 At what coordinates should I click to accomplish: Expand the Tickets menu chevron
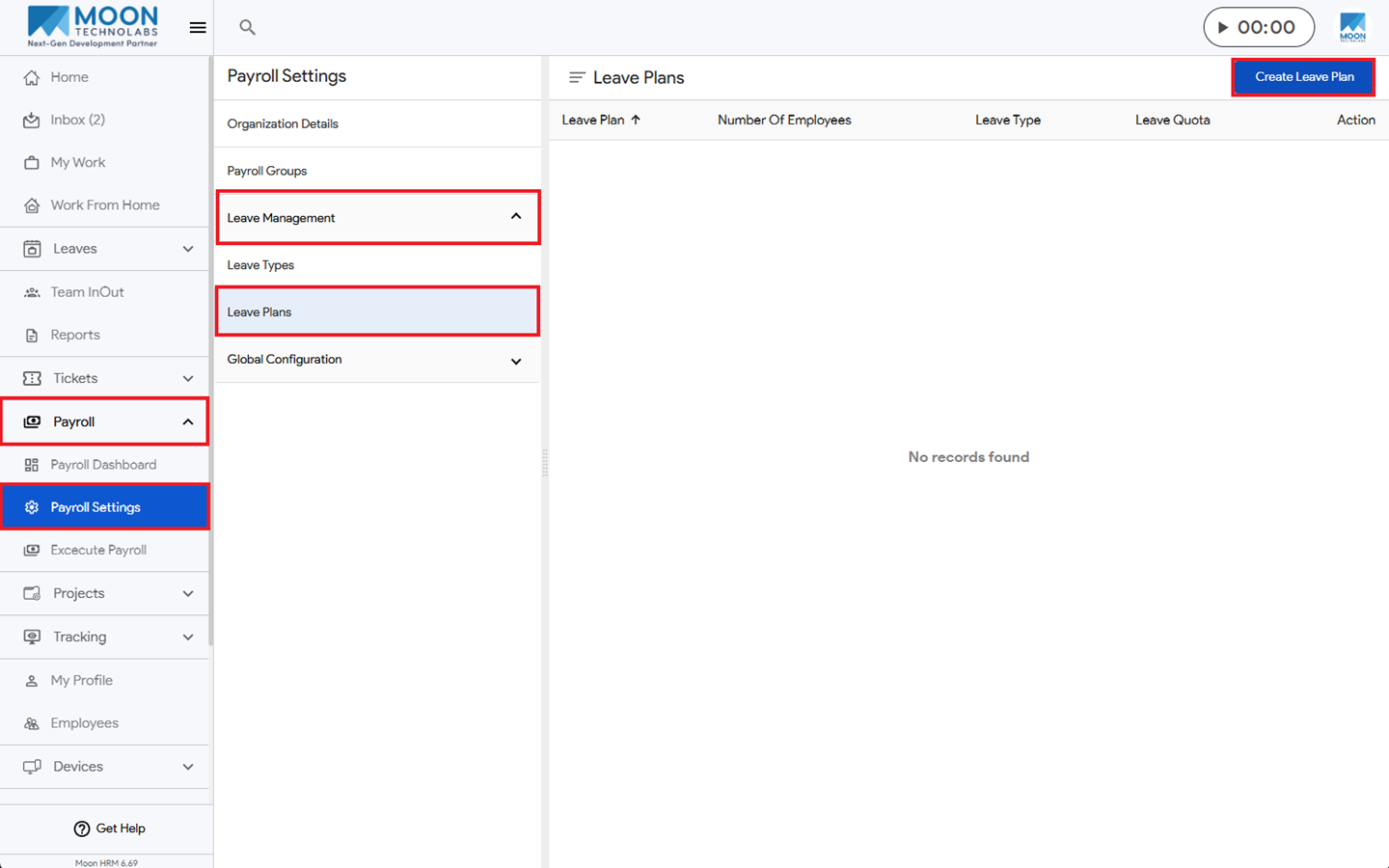pos(188,379)
